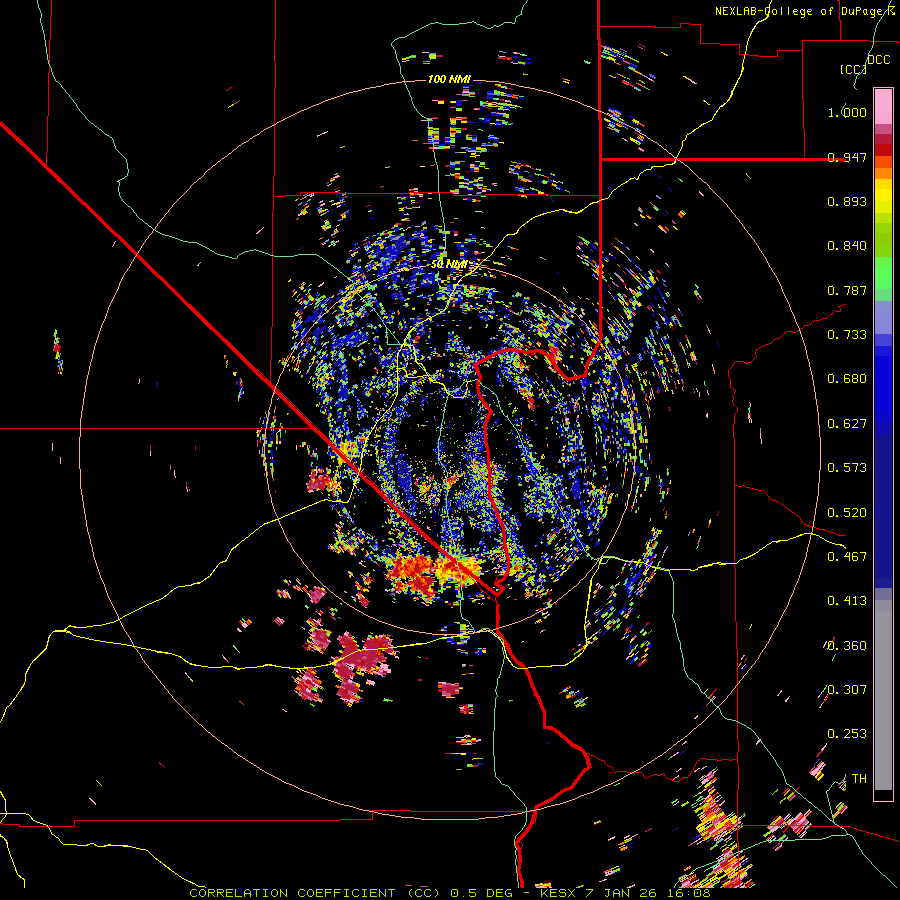Pick the orange swatch in the color bar
The width and height of the screenshot is (900, 900).
(x=883, y=173)
